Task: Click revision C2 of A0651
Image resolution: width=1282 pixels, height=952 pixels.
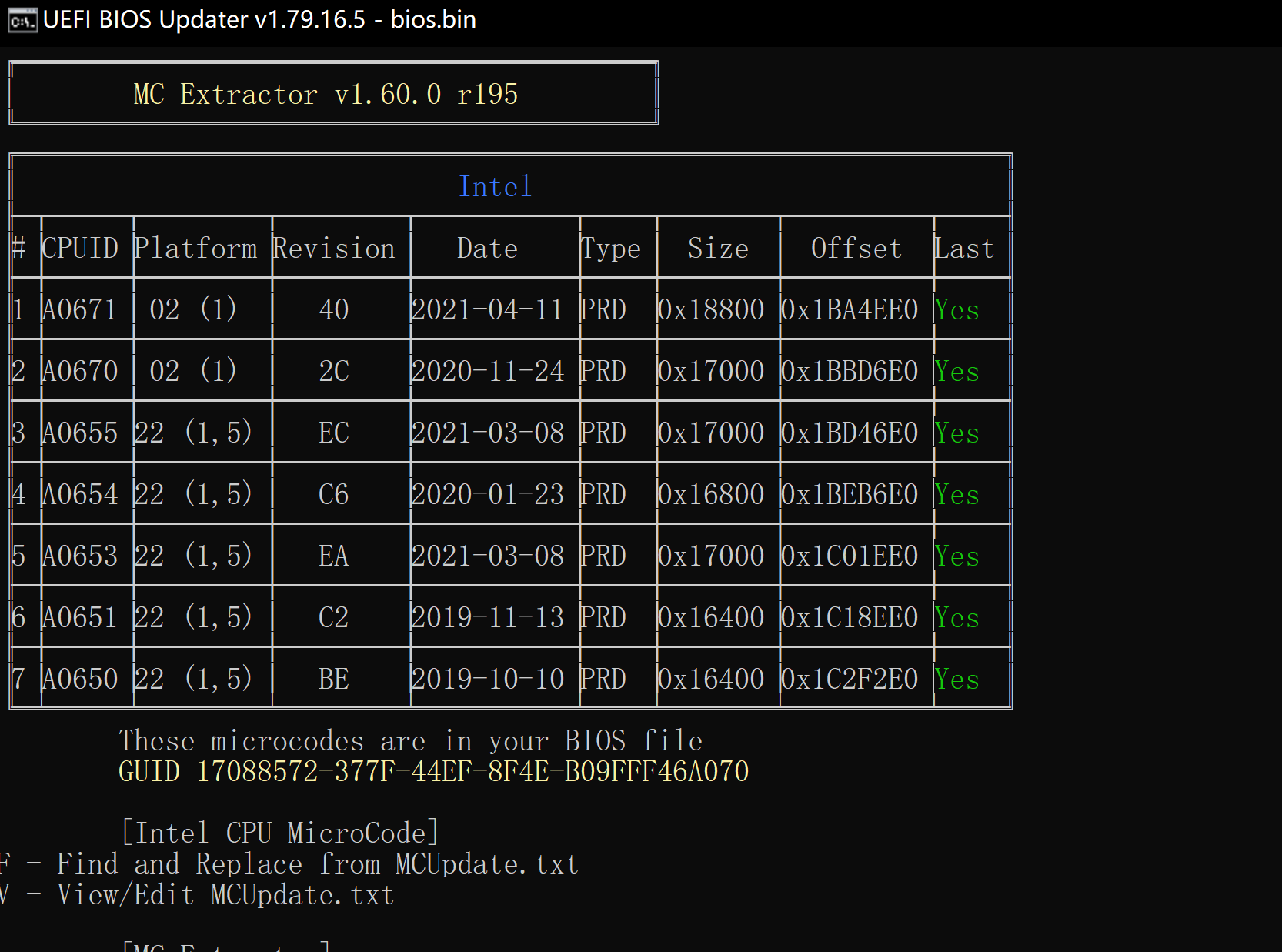Action: [334, 617]
